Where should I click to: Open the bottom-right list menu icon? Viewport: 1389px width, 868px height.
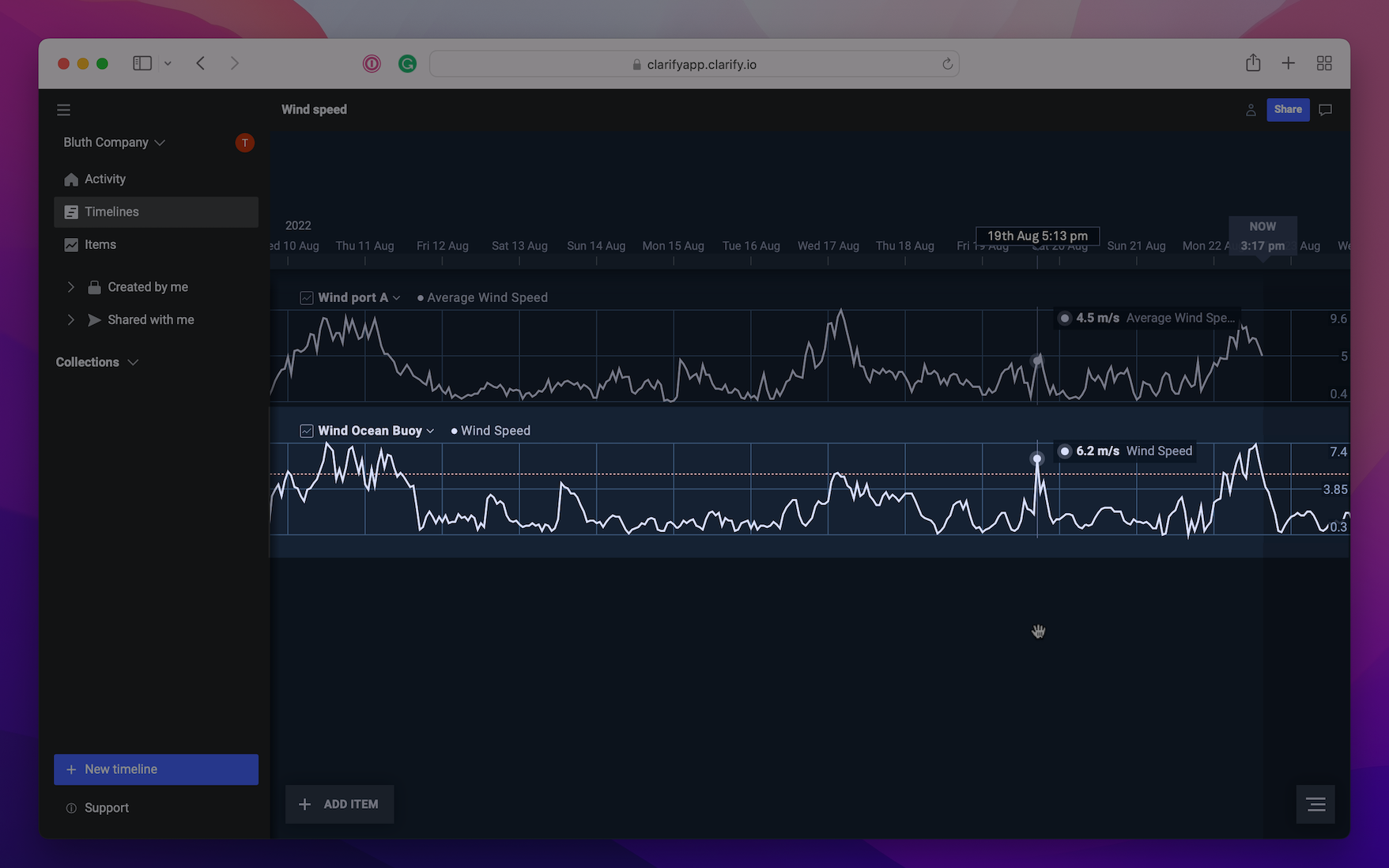(x=1315, y=804)
